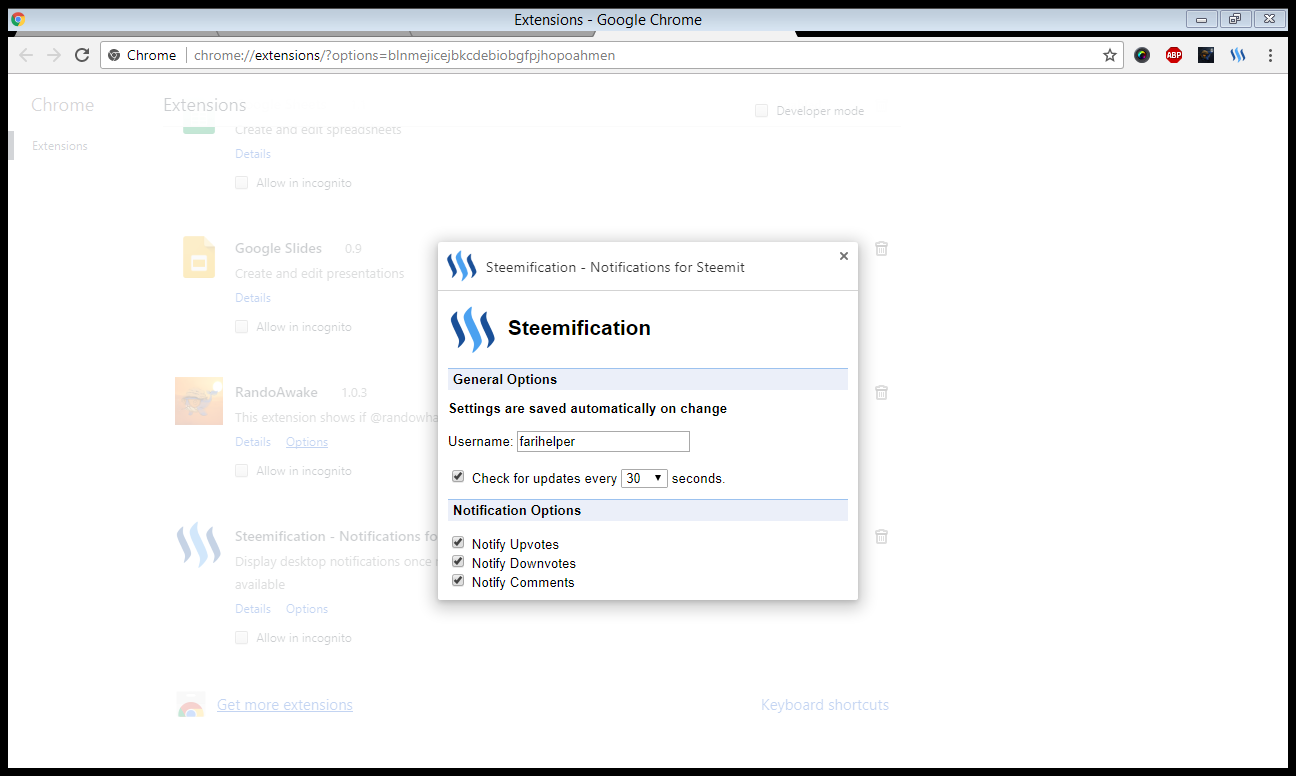The height and width of the screenshot is (776, 1296).
Task: Click the web store icon beside Get more extensions
Action: 190,705
